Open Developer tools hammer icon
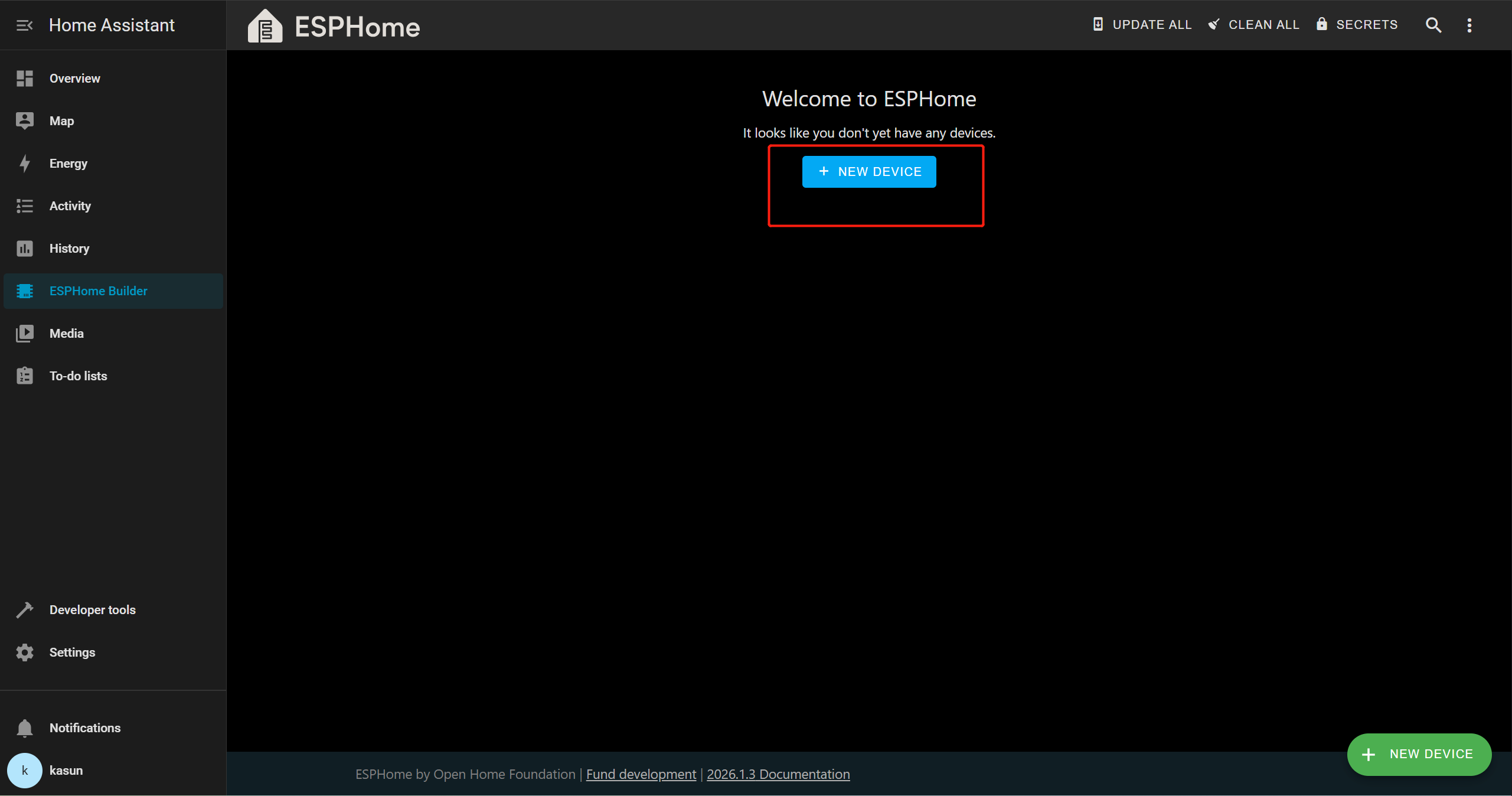This screenshot has height=796, width=1512. pyautogui.click(x=25, y=610)
